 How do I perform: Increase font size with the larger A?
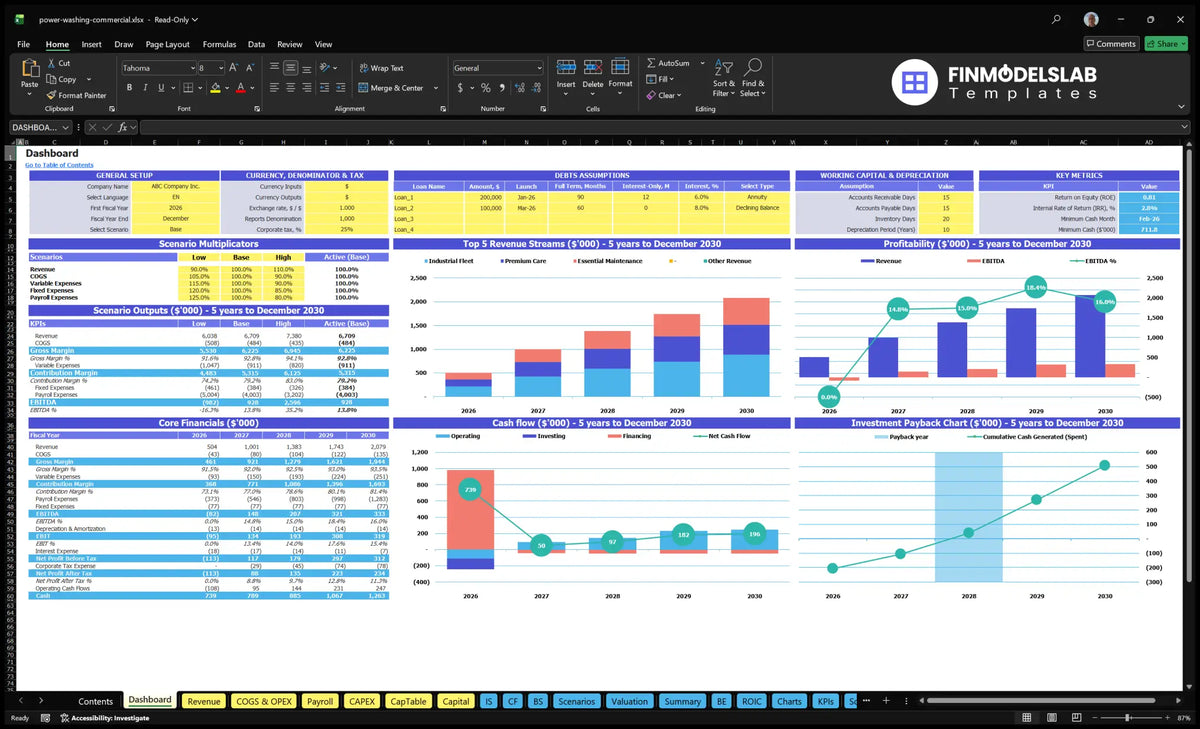tap(234, 68)
